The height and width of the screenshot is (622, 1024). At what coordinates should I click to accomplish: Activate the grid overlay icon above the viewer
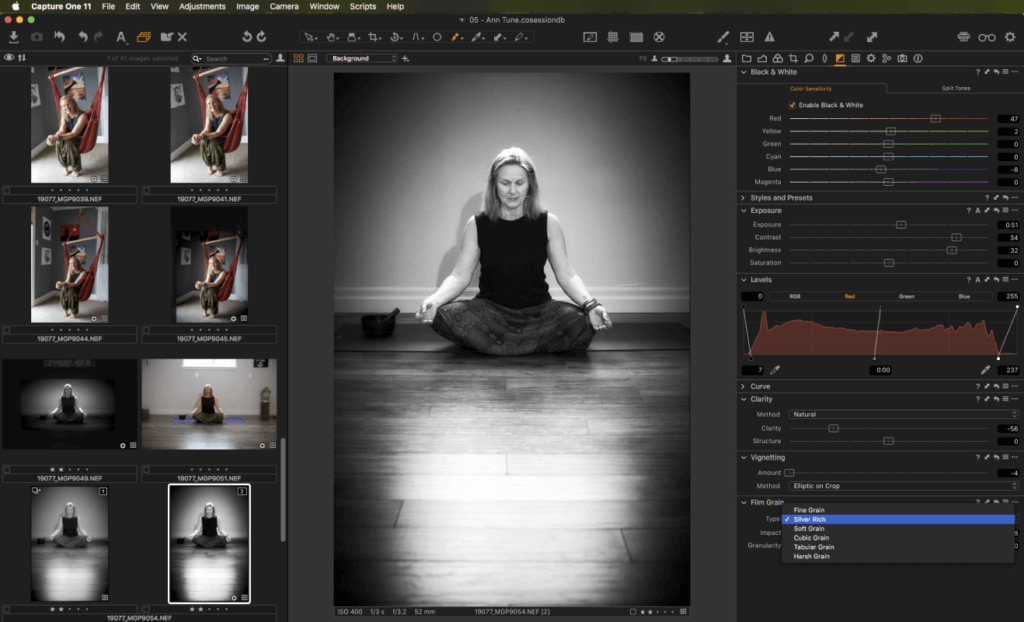point(613,37)
